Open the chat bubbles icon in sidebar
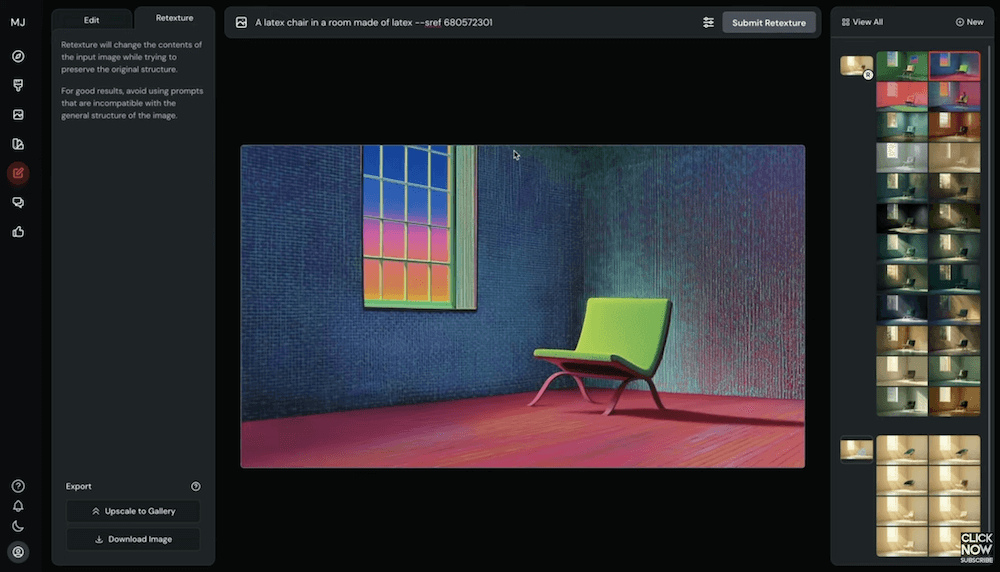 pyautogui.click(x=18, y=203)
